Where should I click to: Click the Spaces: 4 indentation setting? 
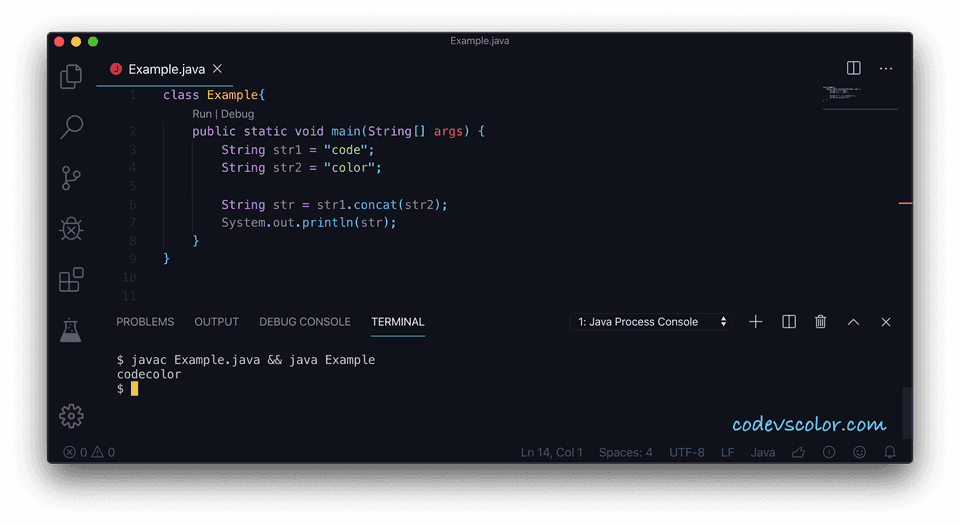pyautogui.click(x=625, y=452)
